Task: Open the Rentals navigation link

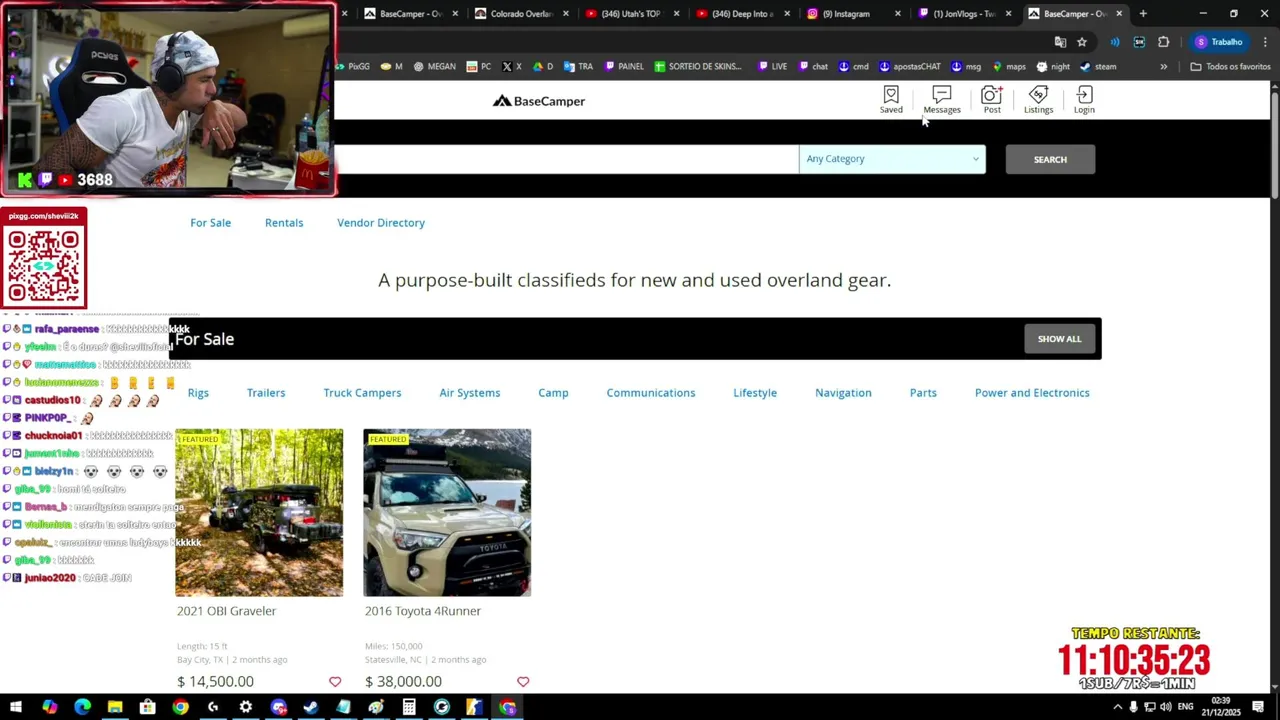Action: [x=284, y=223]
